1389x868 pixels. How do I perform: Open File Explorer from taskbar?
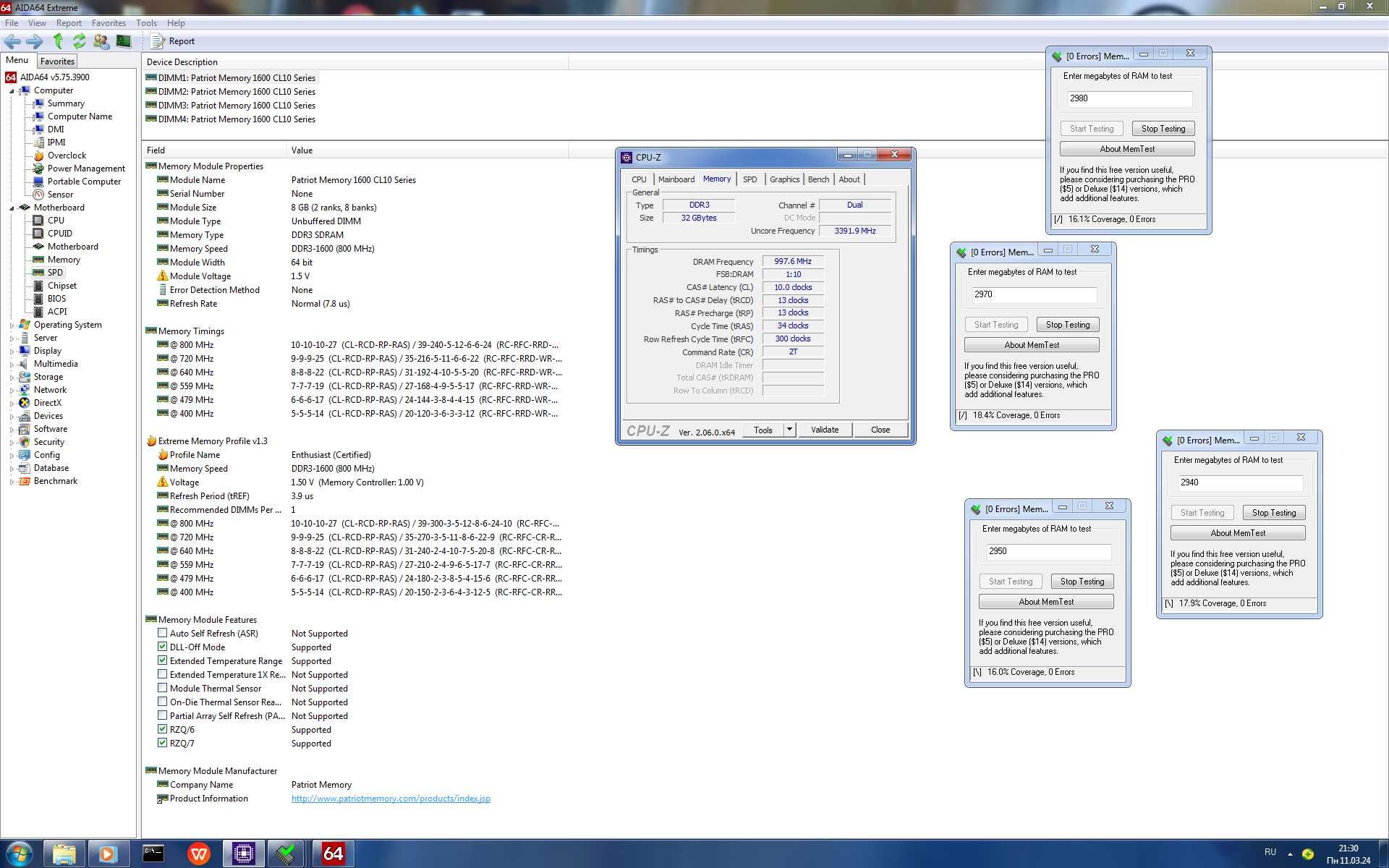coord(64,854)
